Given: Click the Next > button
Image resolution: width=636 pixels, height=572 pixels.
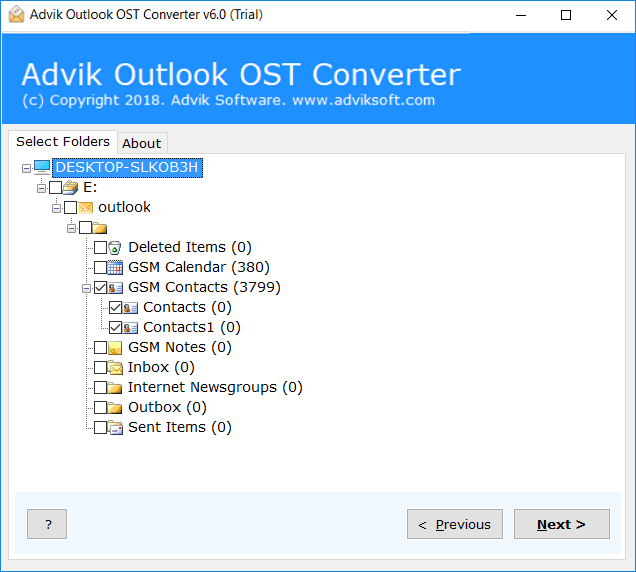Looking at the screenshot, I should tap(561, 524).
